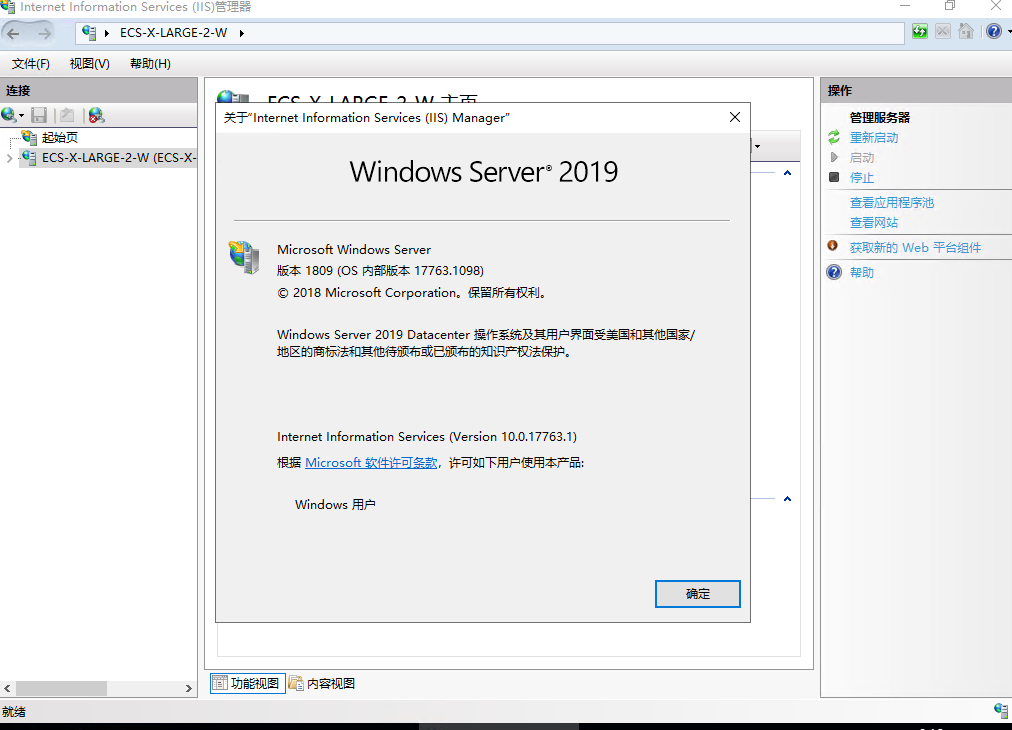
Task: Switch to 功能视图 tab
Action: click(x=247, y=683)
